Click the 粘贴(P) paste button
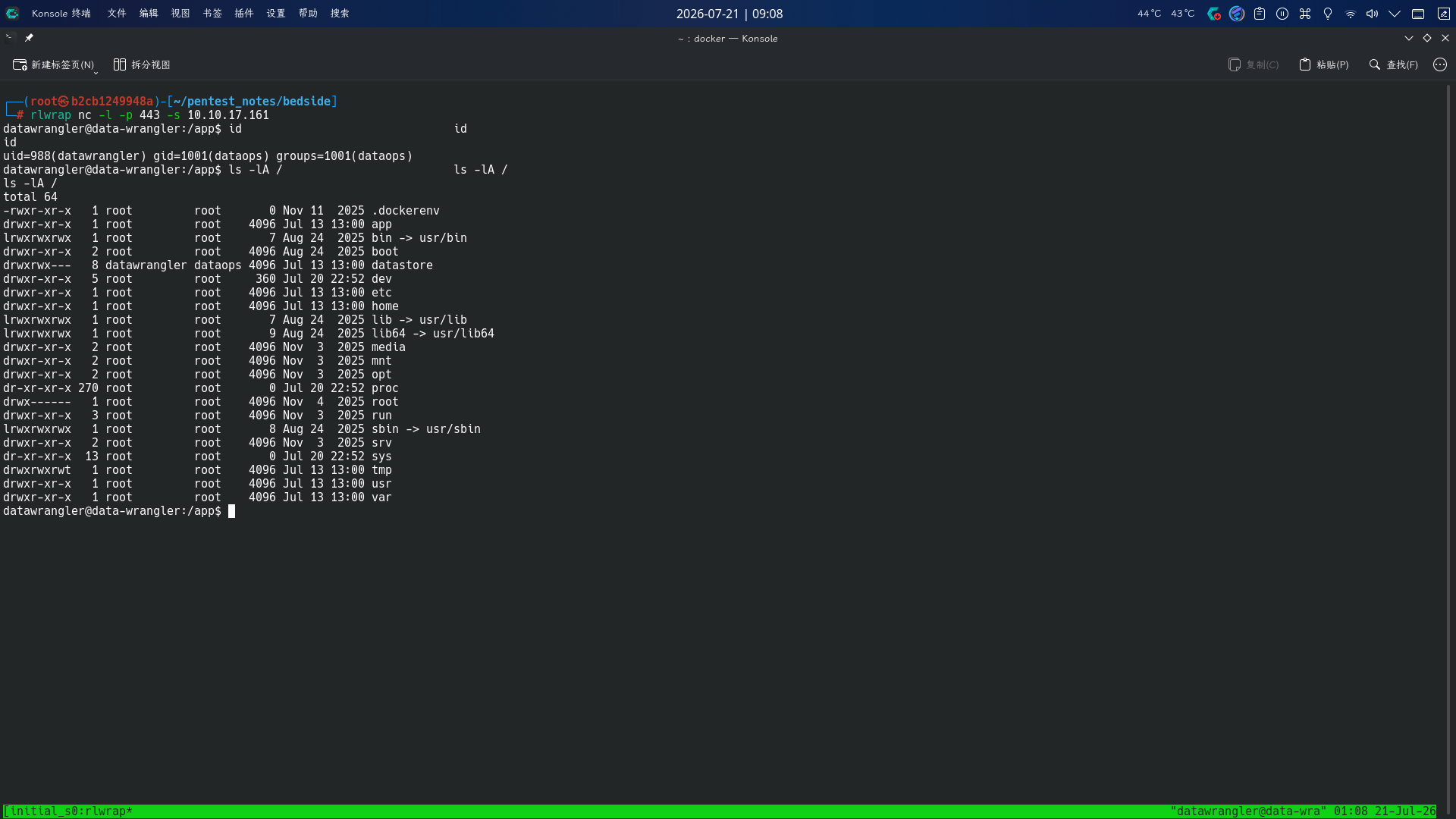The width and height of the screenshot is (1456, 819). (x=1324, y=65)
